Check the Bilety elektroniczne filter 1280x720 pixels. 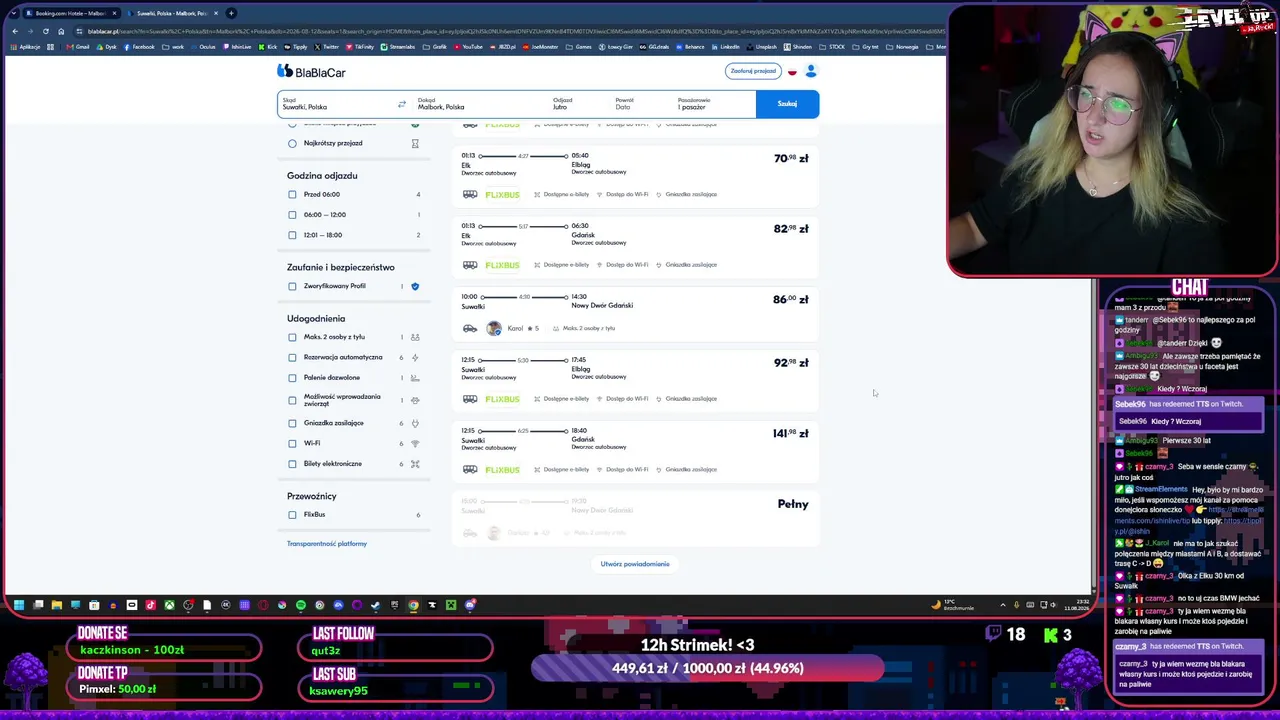pyautogui.click(x=292, y=463)
